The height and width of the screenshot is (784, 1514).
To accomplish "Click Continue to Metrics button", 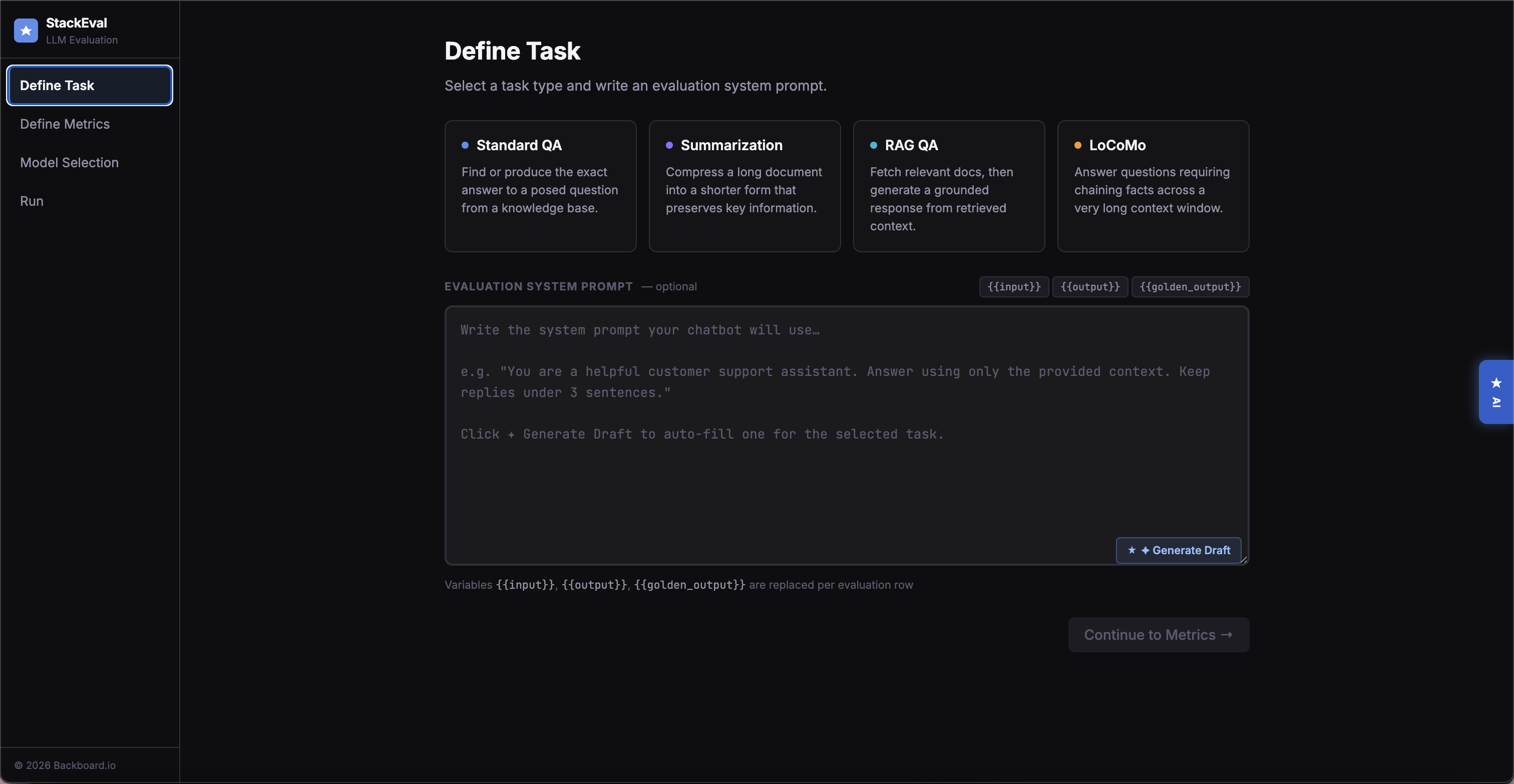I will tap(1159, 635).
